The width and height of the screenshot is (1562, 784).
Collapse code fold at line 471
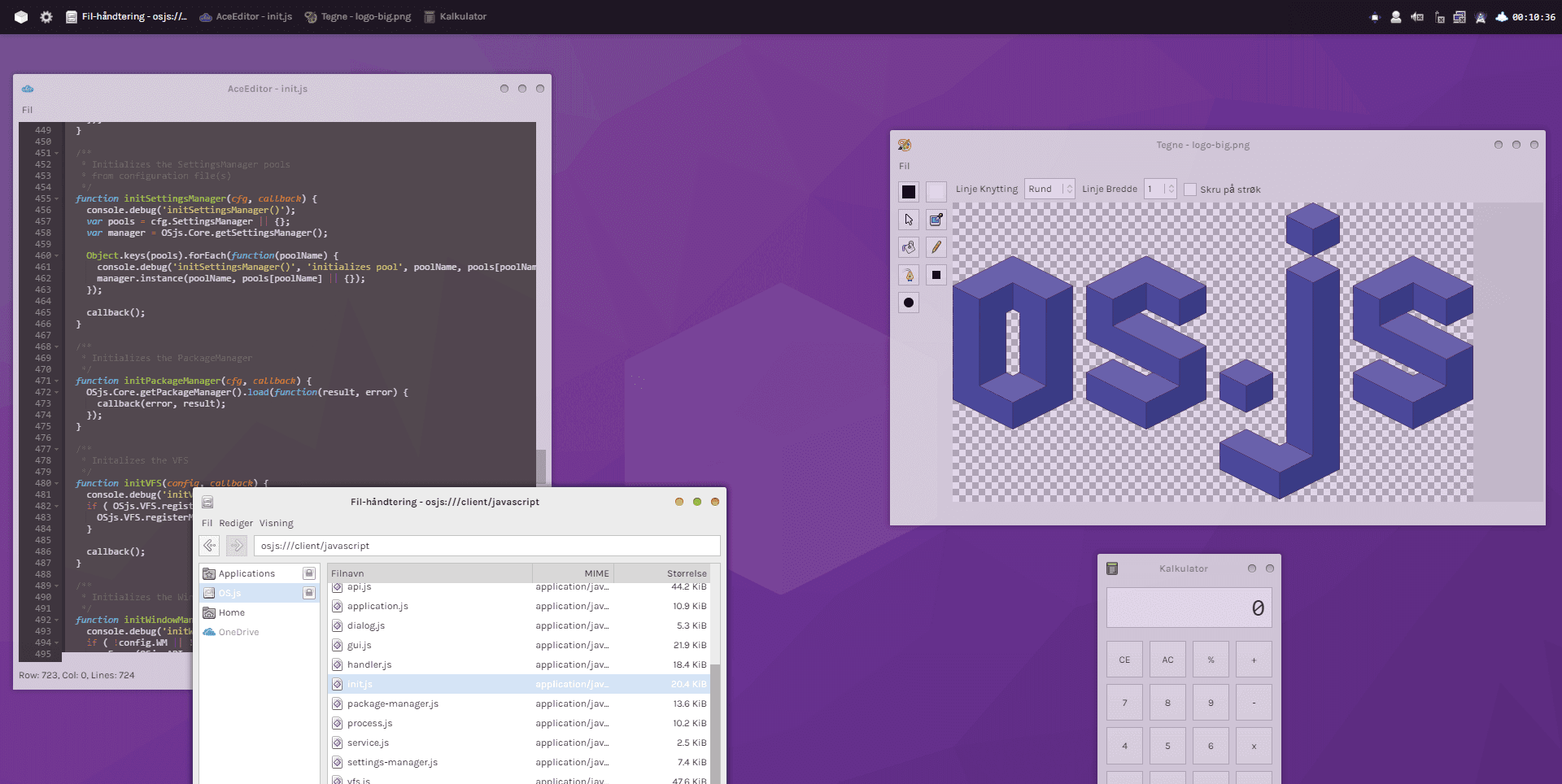pos(57,381)
